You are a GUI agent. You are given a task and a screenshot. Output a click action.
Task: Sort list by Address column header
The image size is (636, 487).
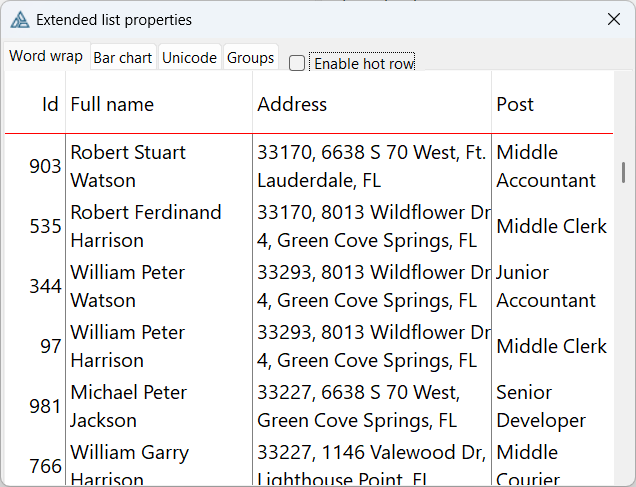pos(372,104)
